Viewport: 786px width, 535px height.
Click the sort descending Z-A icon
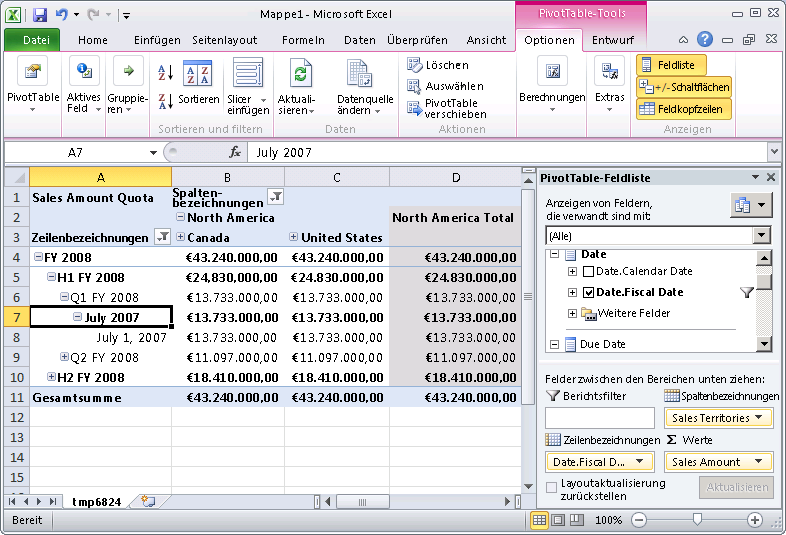(x=166, y=101)
